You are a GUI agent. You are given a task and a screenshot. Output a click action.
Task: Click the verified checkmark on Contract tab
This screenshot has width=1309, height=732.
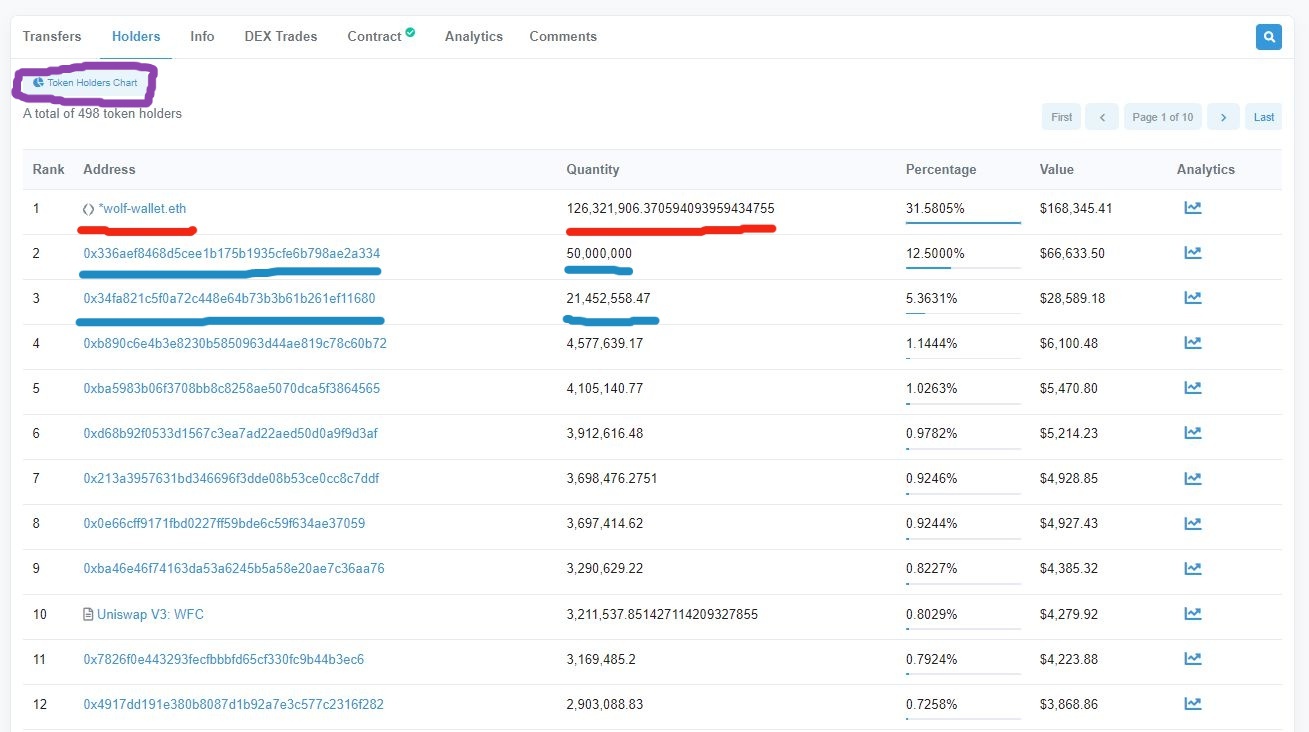410,33
